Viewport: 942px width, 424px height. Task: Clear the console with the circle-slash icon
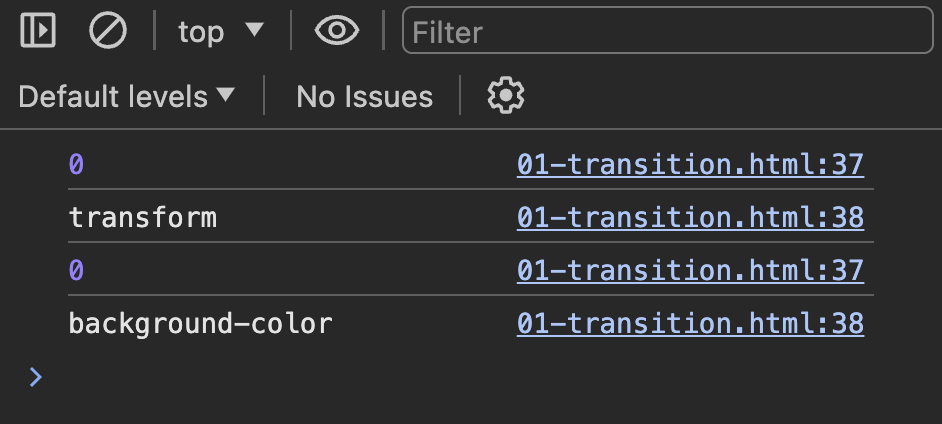107,32
